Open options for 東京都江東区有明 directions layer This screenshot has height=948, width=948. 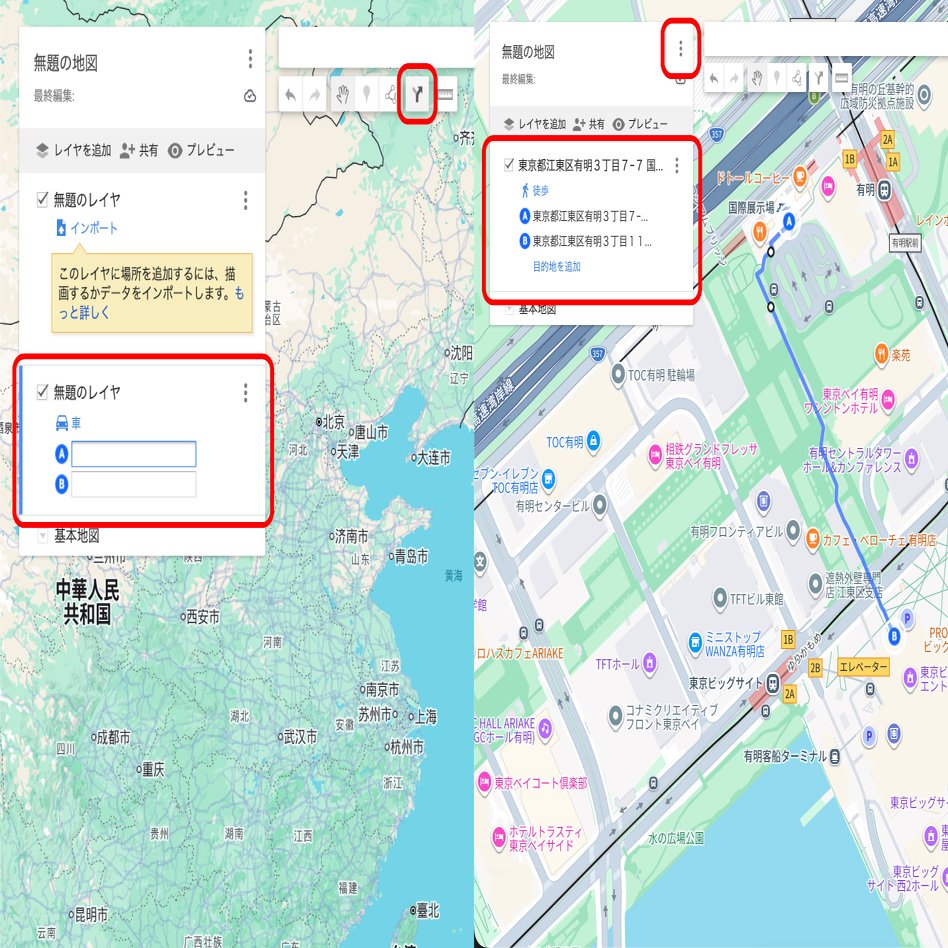pos(677,165)
